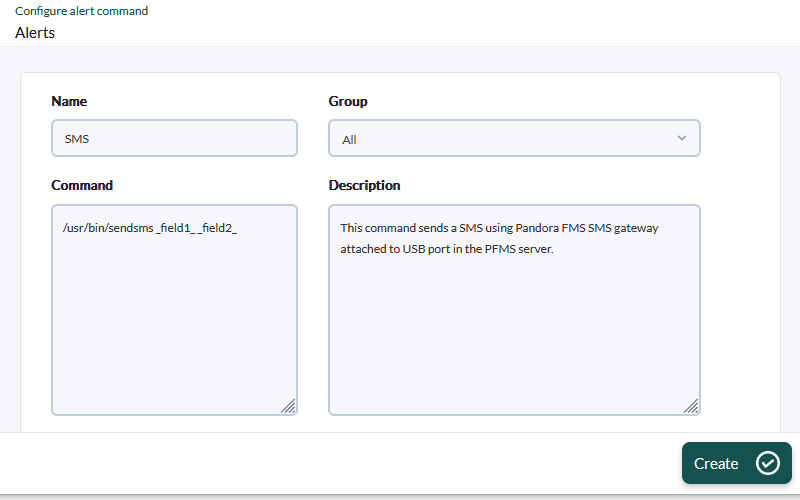Image resolution: width=800 pixels, height=500 pixels.
Task: Click the Command field label
Action: [x=82, y=185]
